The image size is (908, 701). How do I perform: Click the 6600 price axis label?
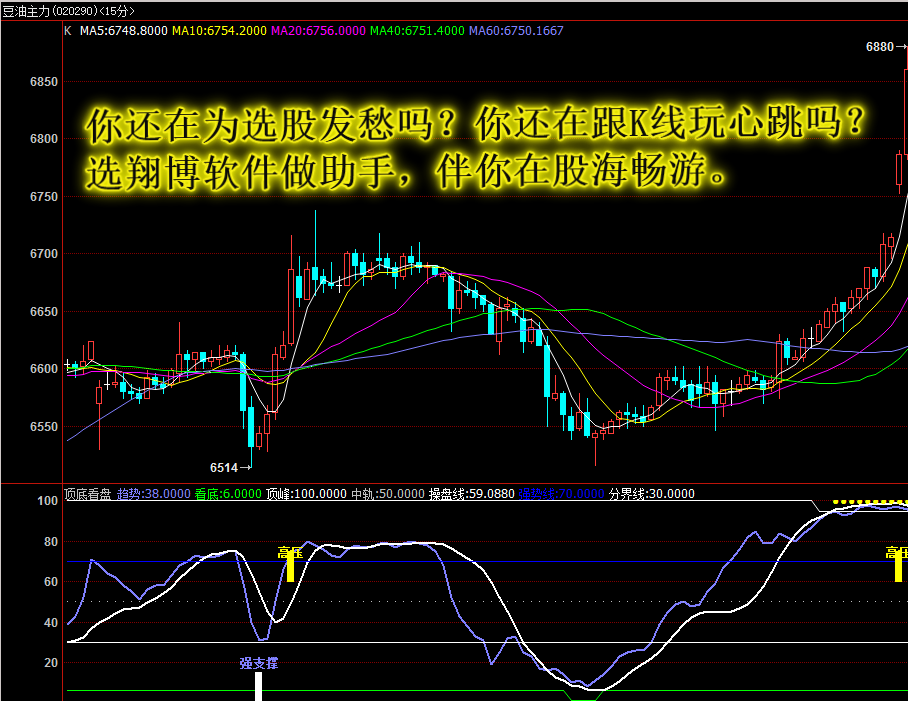tap(44, 369)
